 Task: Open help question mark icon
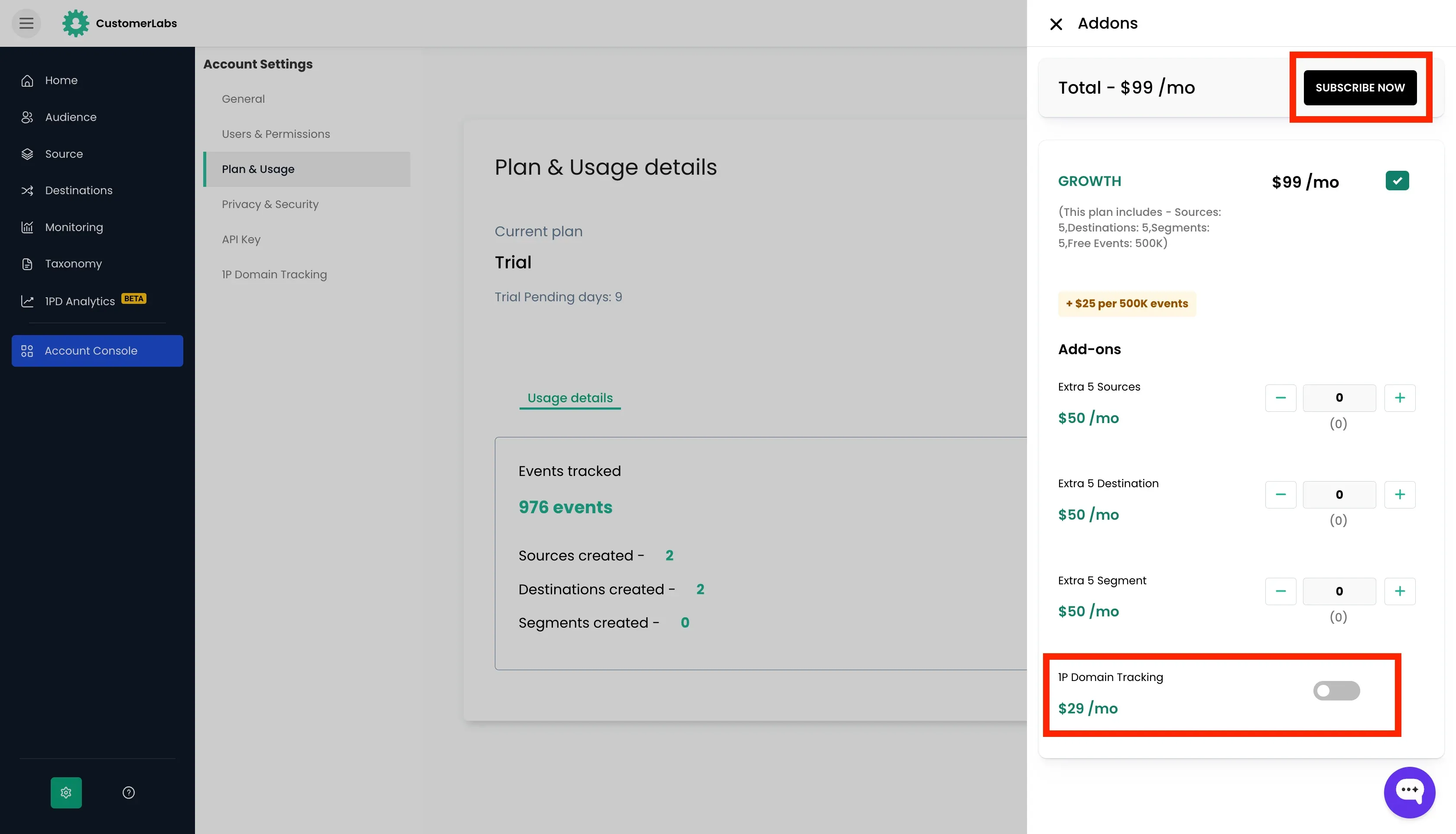129,793
